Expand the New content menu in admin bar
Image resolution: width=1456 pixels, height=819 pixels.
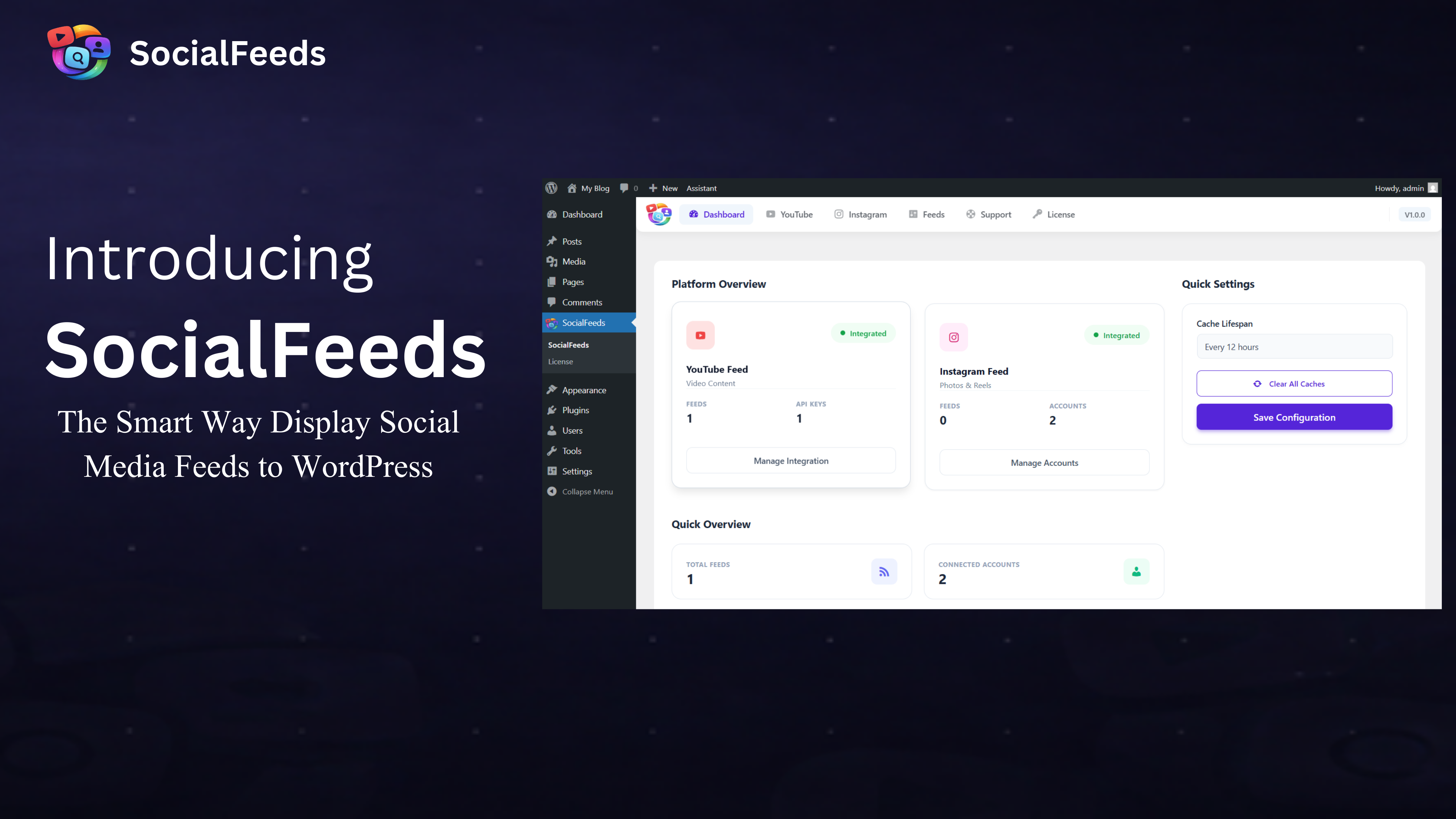[x=664, y=188]
